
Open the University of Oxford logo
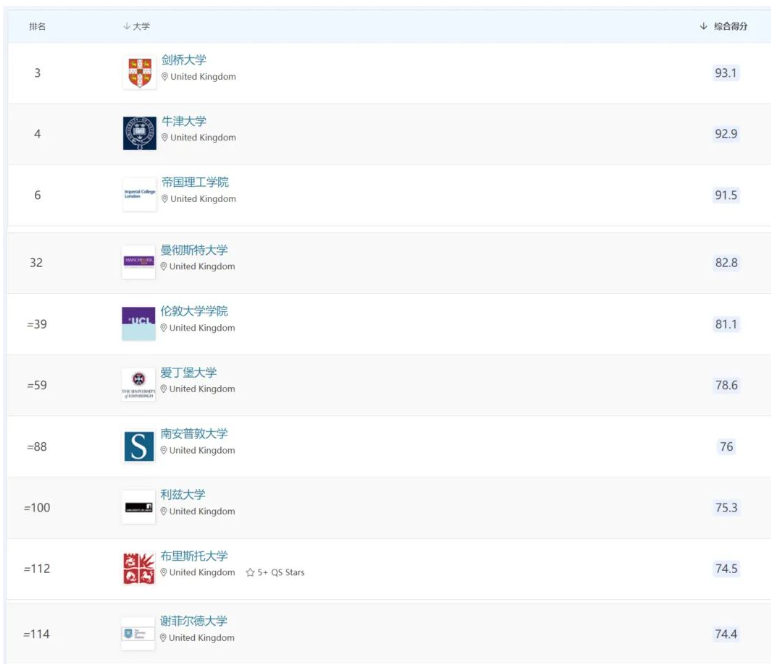pos(140,133)
